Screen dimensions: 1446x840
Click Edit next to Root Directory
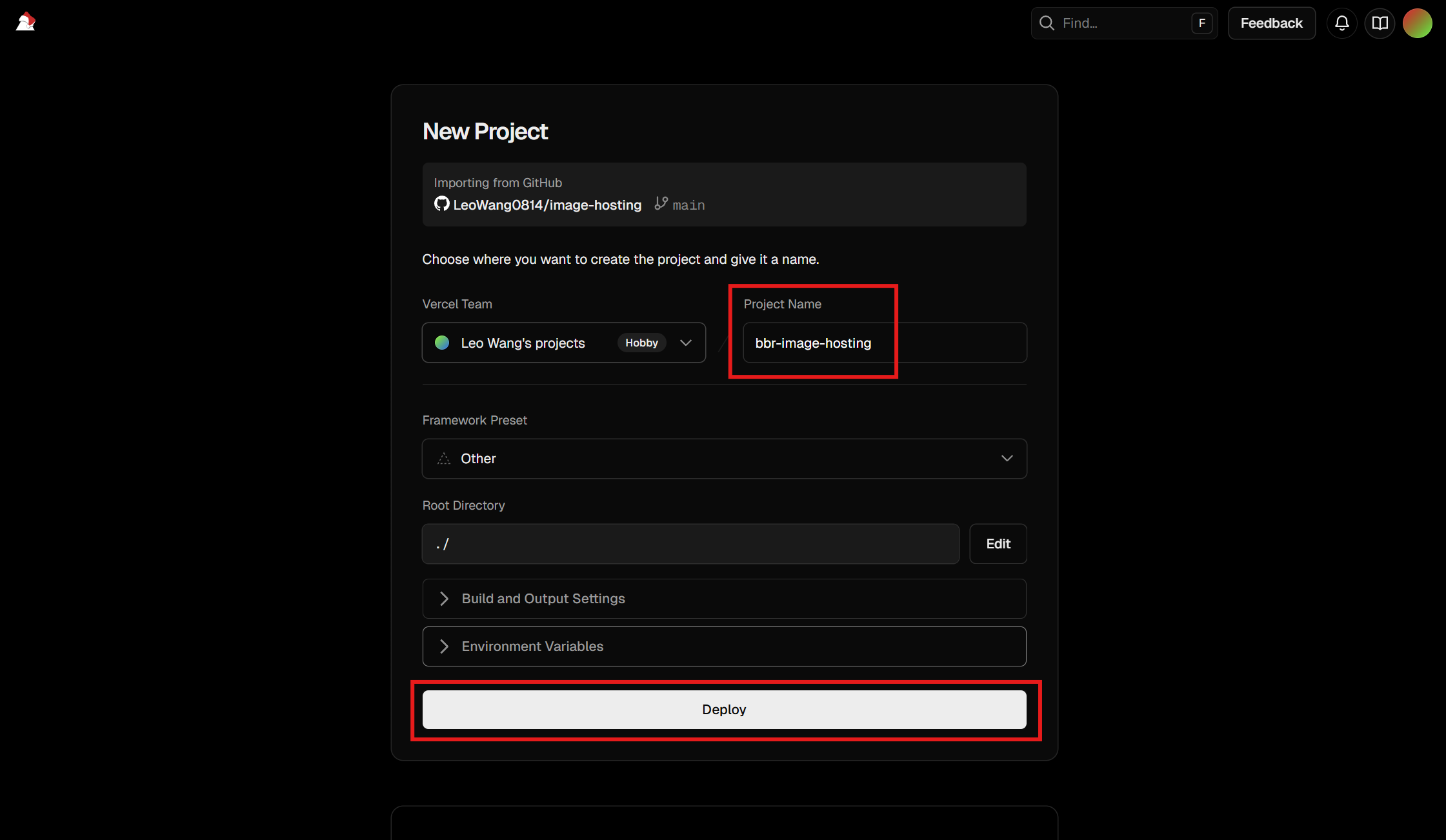(x=998, y=543)
